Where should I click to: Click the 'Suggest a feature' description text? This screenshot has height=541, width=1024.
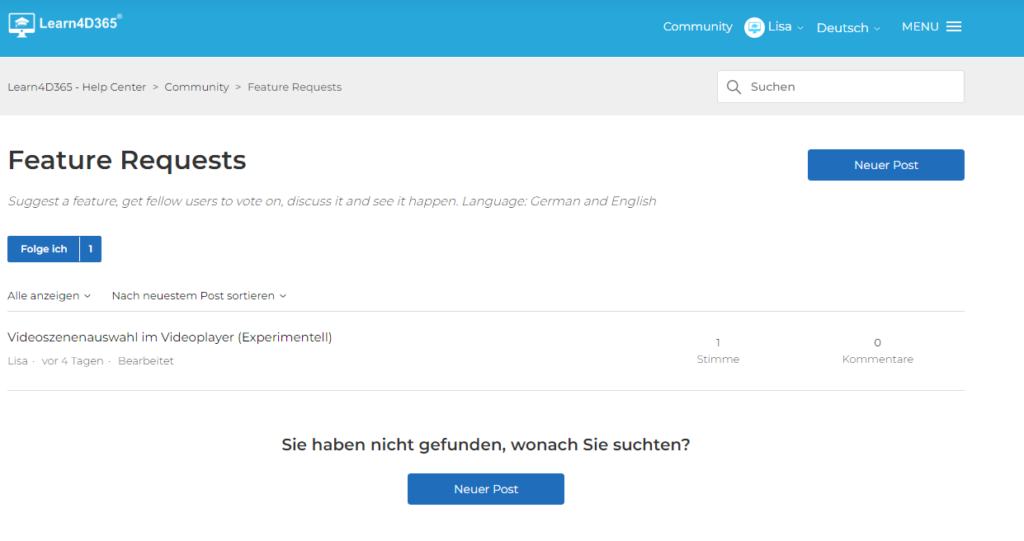[x=332, y=201]
